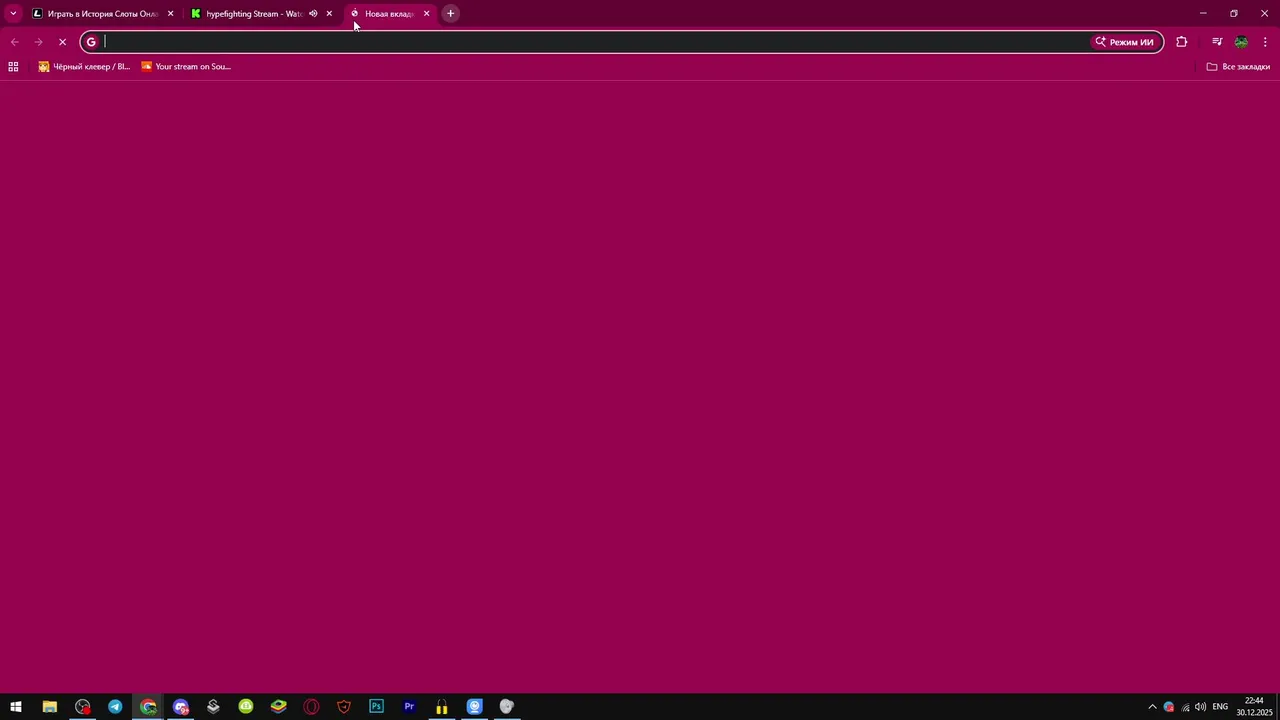
Task: Select the "Новая вкладка" tab
Action: pyautogui.click(x=389, y=14)
